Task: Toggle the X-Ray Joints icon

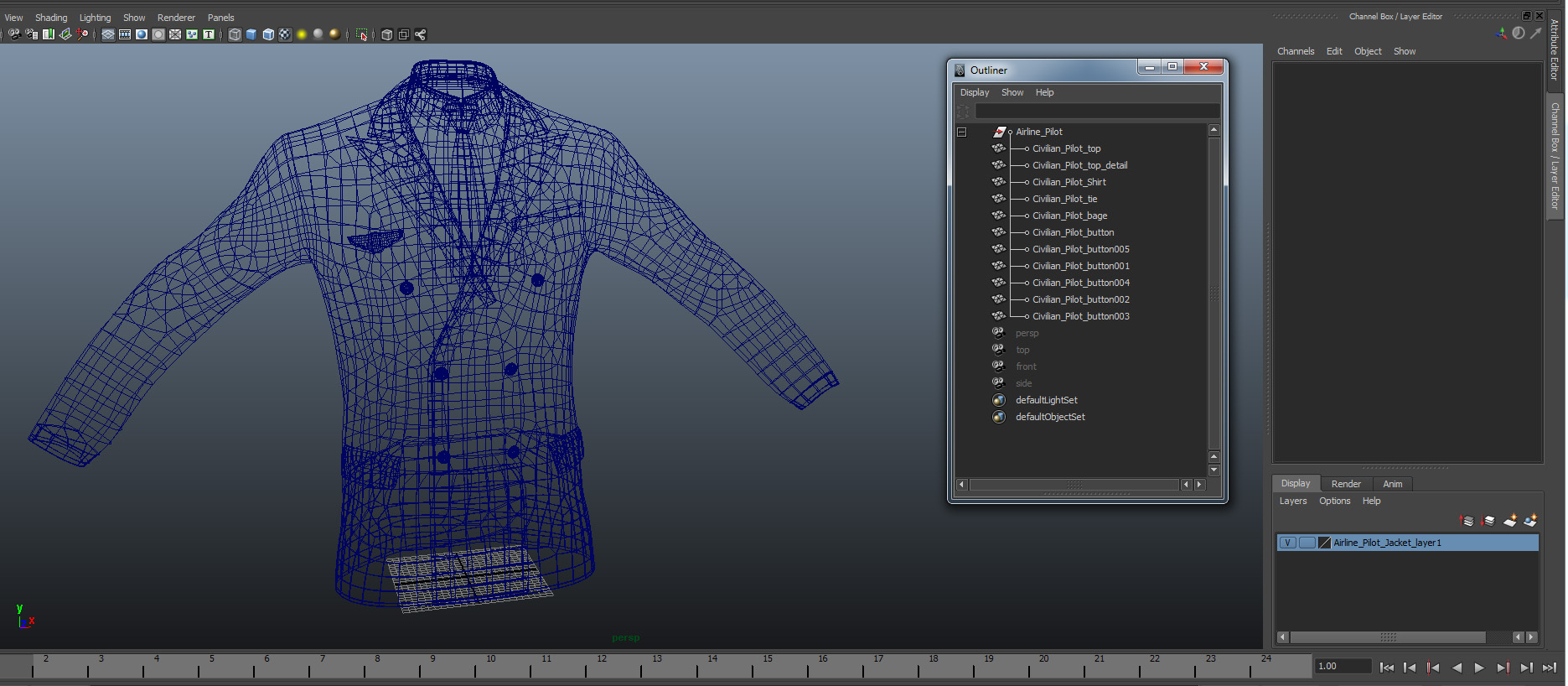Action: click(x=421, y=34)
